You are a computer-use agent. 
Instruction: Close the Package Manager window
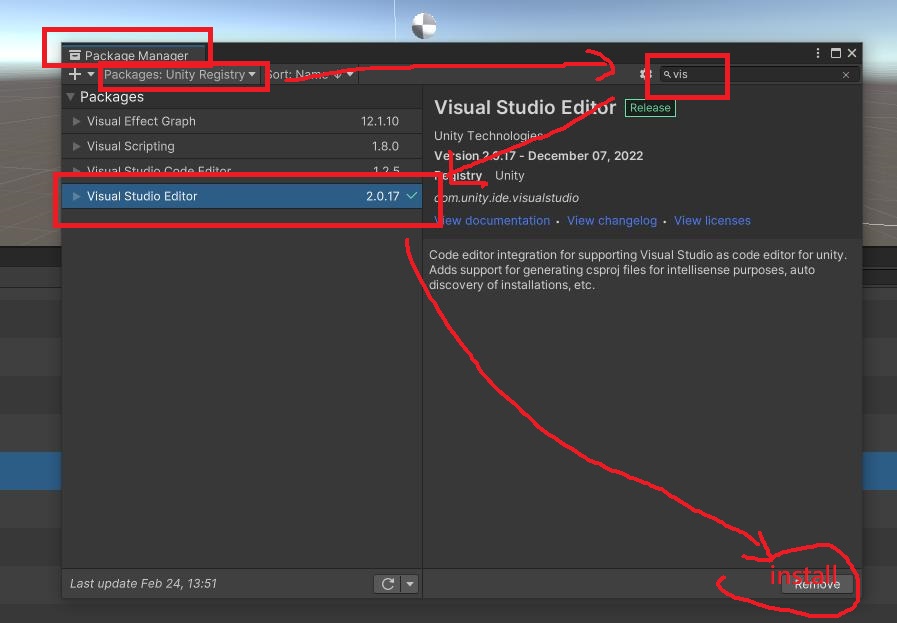pos(852,53)
